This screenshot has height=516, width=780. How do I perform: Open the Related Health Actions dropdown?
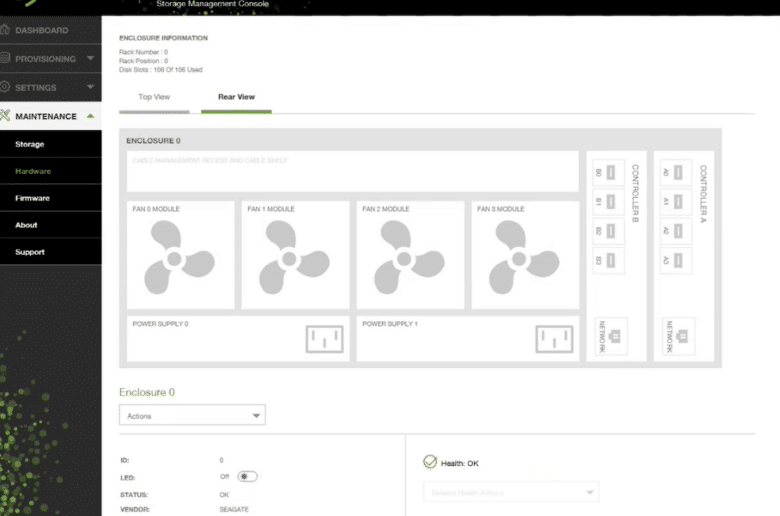511,492
